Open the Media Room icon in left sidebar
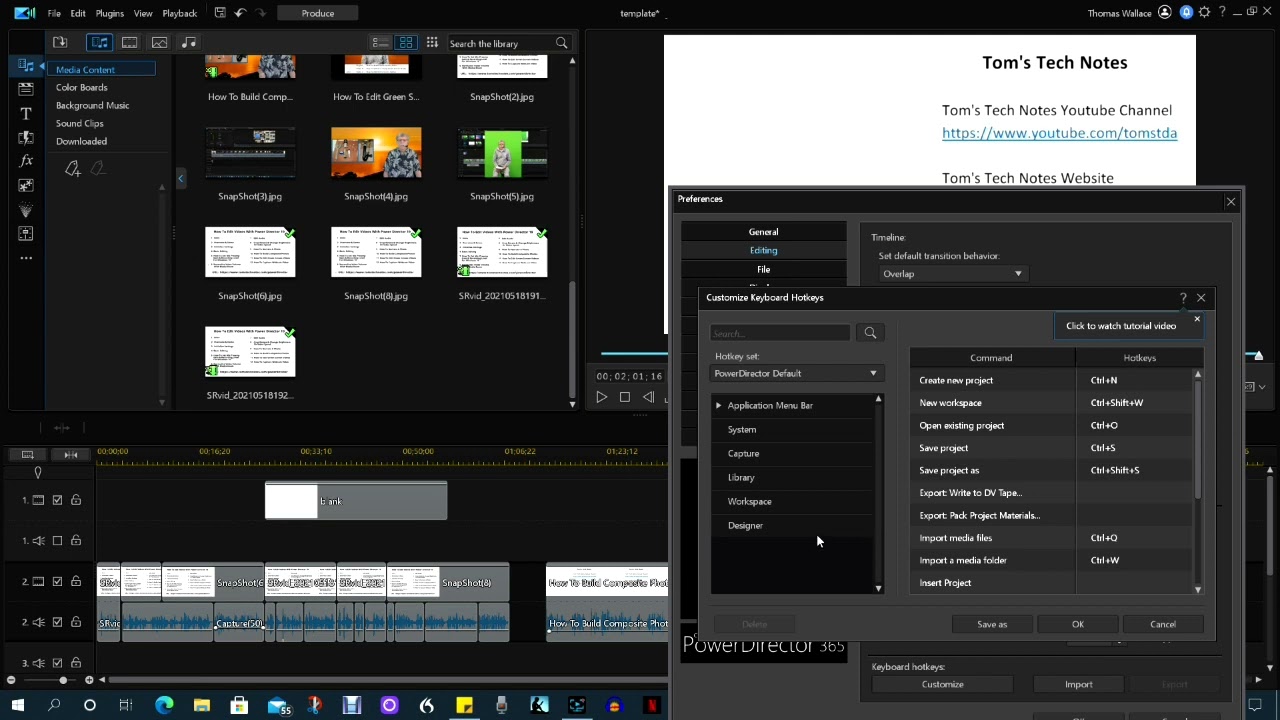 (26, 65)
